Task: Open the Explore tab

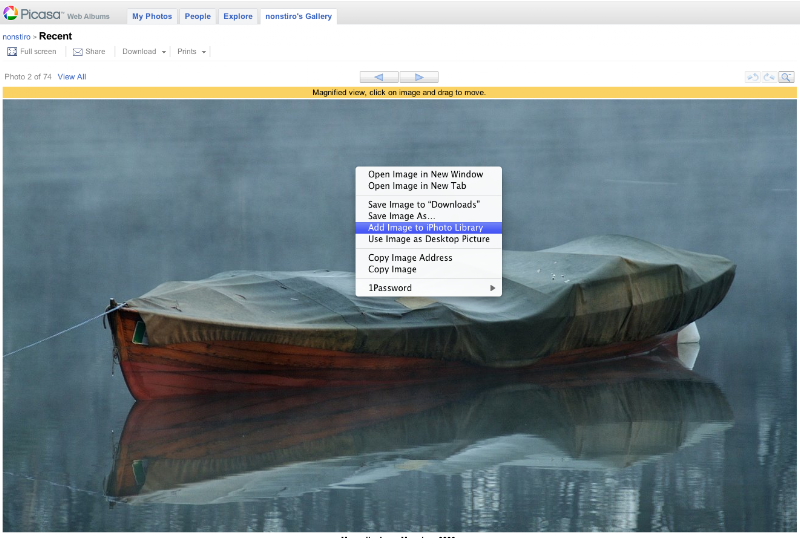Action: (x=238, y=16)
